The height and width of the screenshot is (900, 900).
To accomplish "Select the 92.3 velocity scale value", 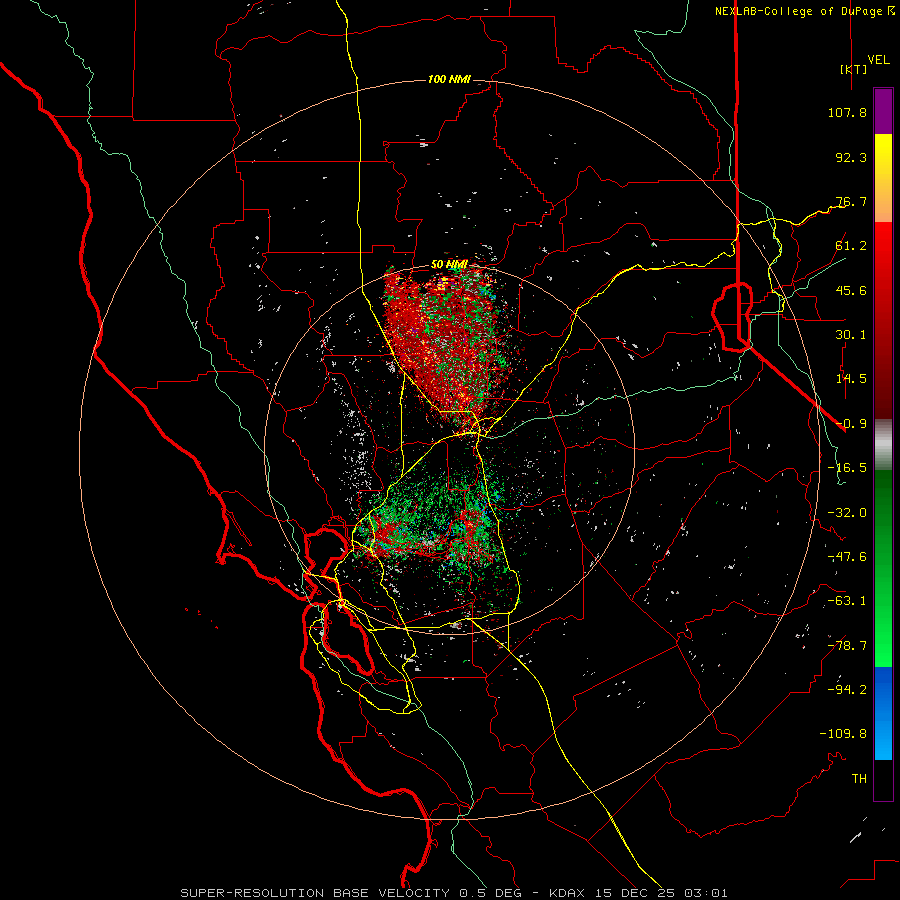I will (851, 157).
